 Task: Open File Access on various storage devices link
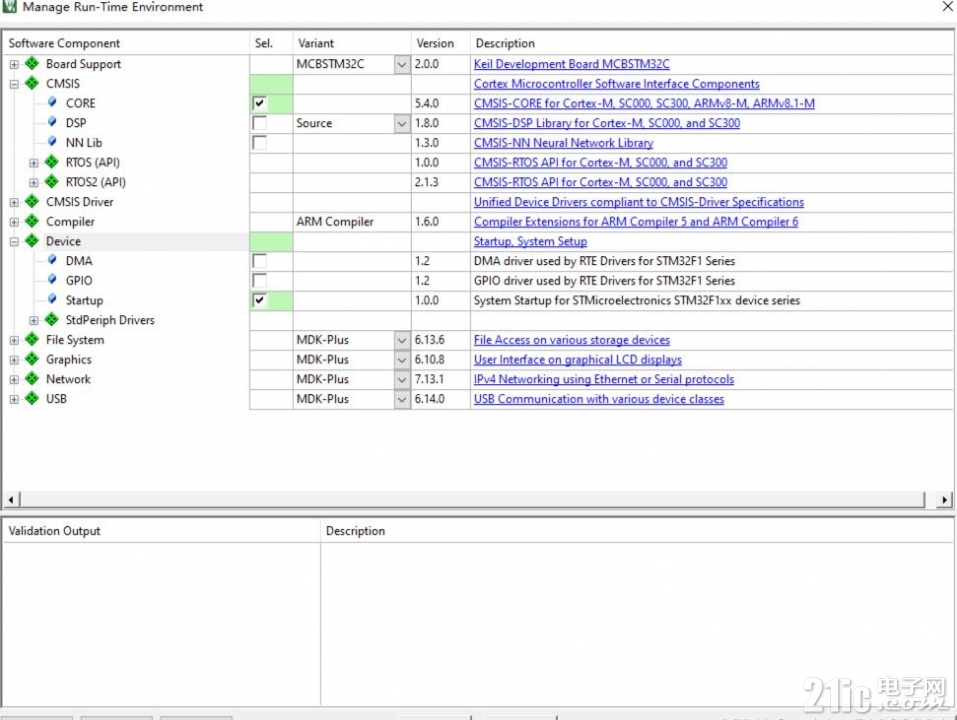coord(572,340)
